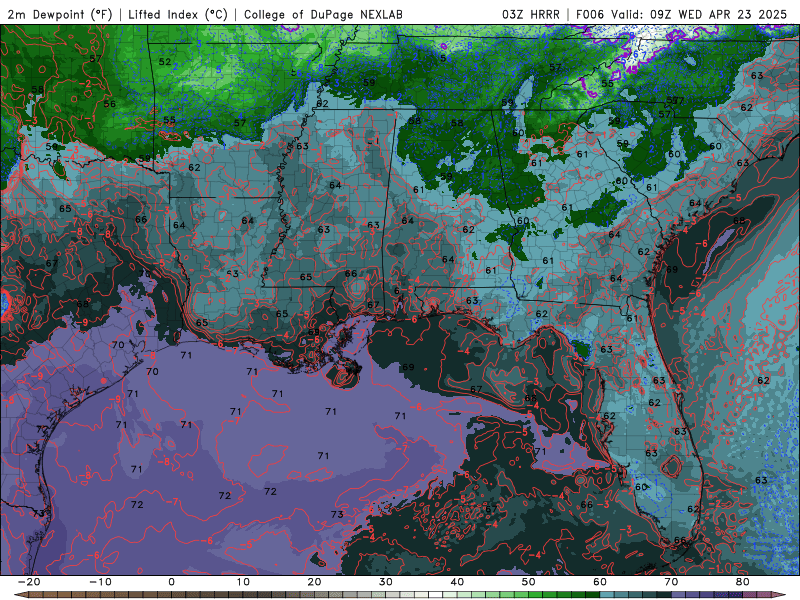Select the 40 label on the color scale

[x=457, y=582]
